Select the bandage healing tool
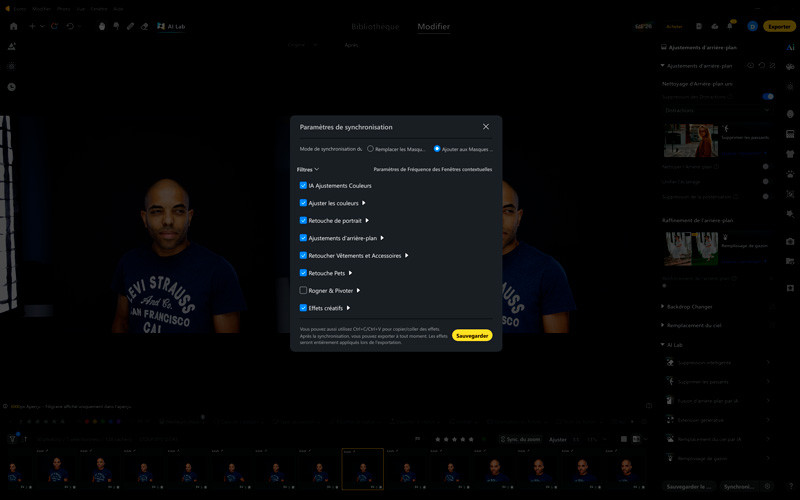 [x=131, y=26]
